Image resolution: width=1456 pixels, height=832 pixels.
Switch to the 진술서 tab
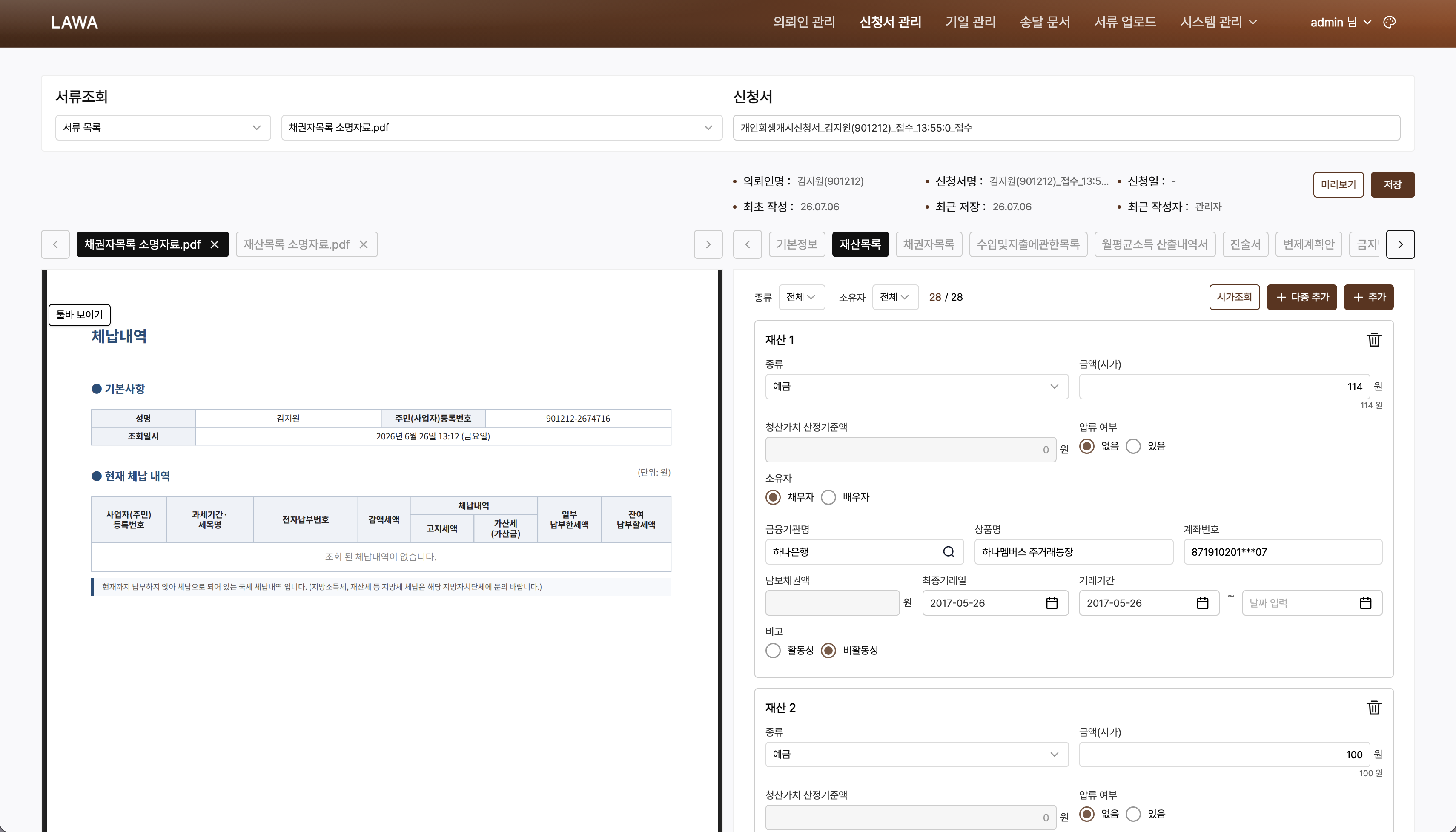pyautogui.click(x=1245, y=244)
